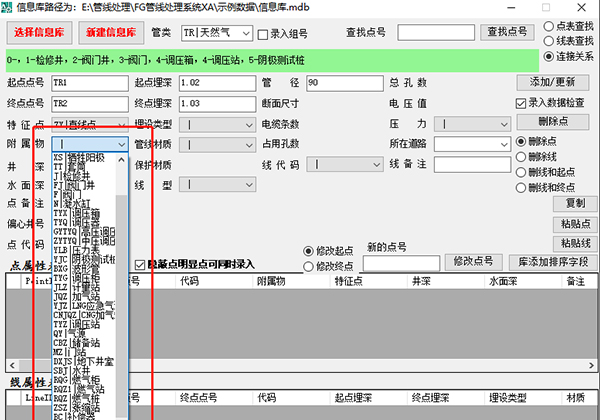Select the 点表查找 radio button
The image size is (600, 420).
548,26
